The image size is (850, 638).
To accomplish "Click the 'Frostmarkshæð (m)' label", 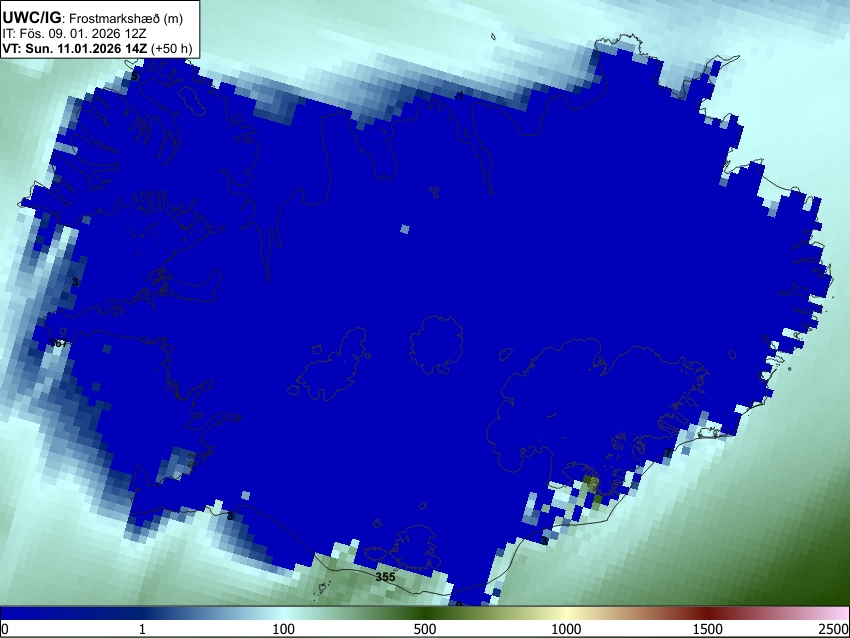I will pyautogui.click(x=126, y=18).
